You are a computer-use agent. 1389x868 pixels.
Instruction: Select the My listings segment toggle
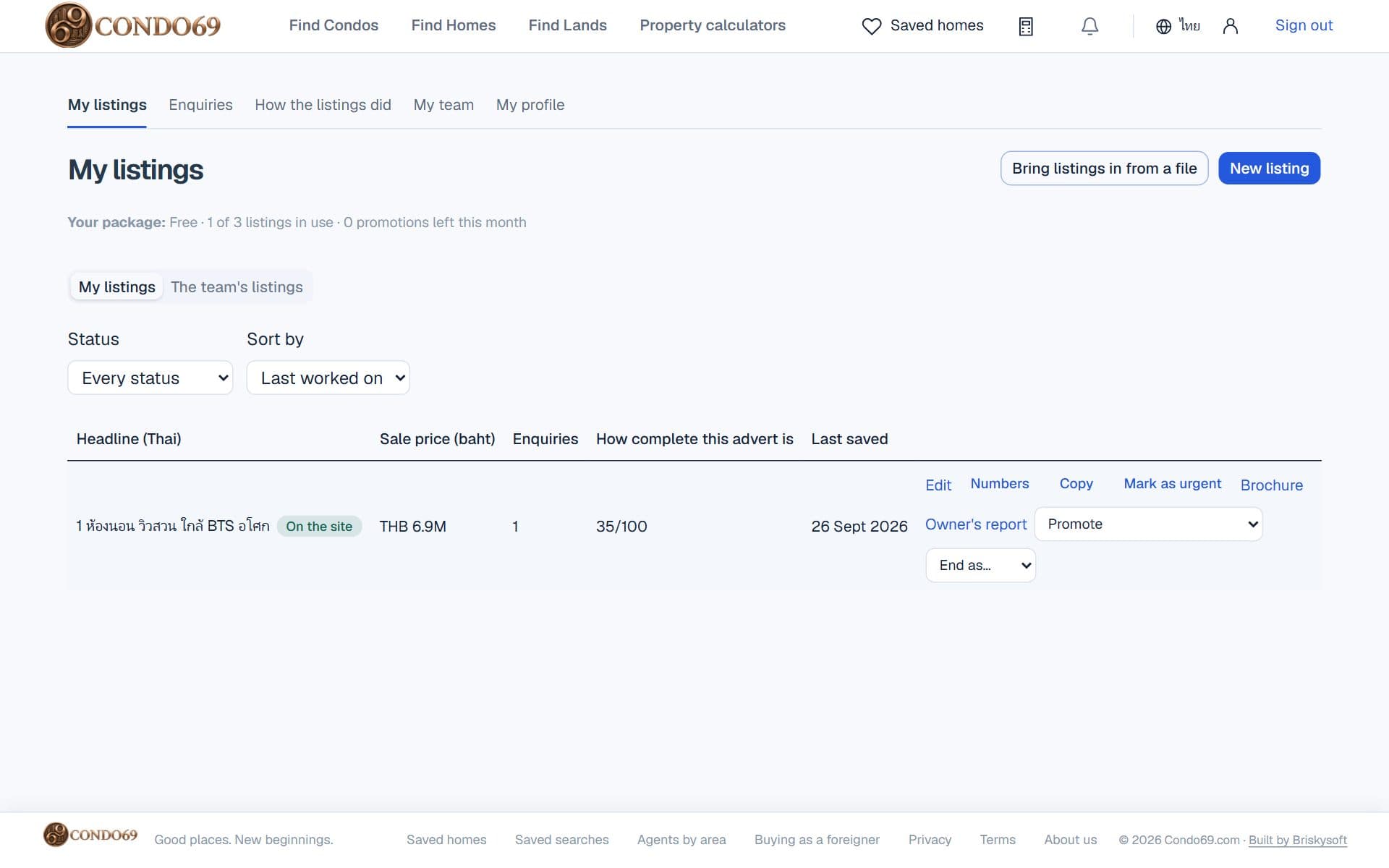click(117, 287)
